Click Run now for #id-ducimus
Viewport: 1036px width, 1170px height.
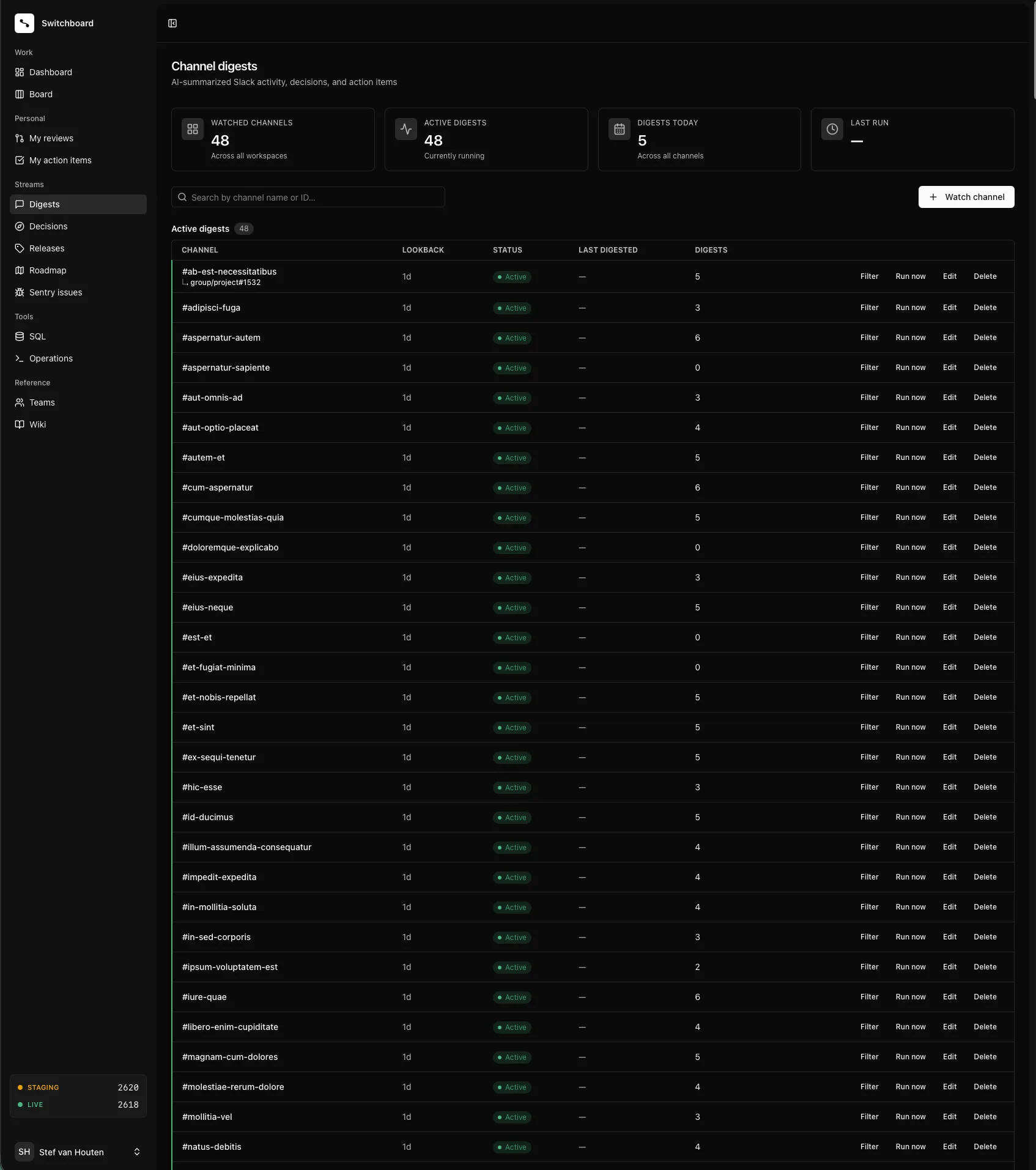click(911, 817)
